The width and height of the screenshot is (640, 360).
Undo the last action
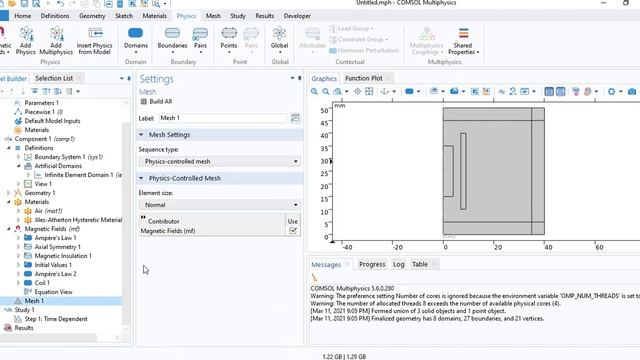click(60, 4)
